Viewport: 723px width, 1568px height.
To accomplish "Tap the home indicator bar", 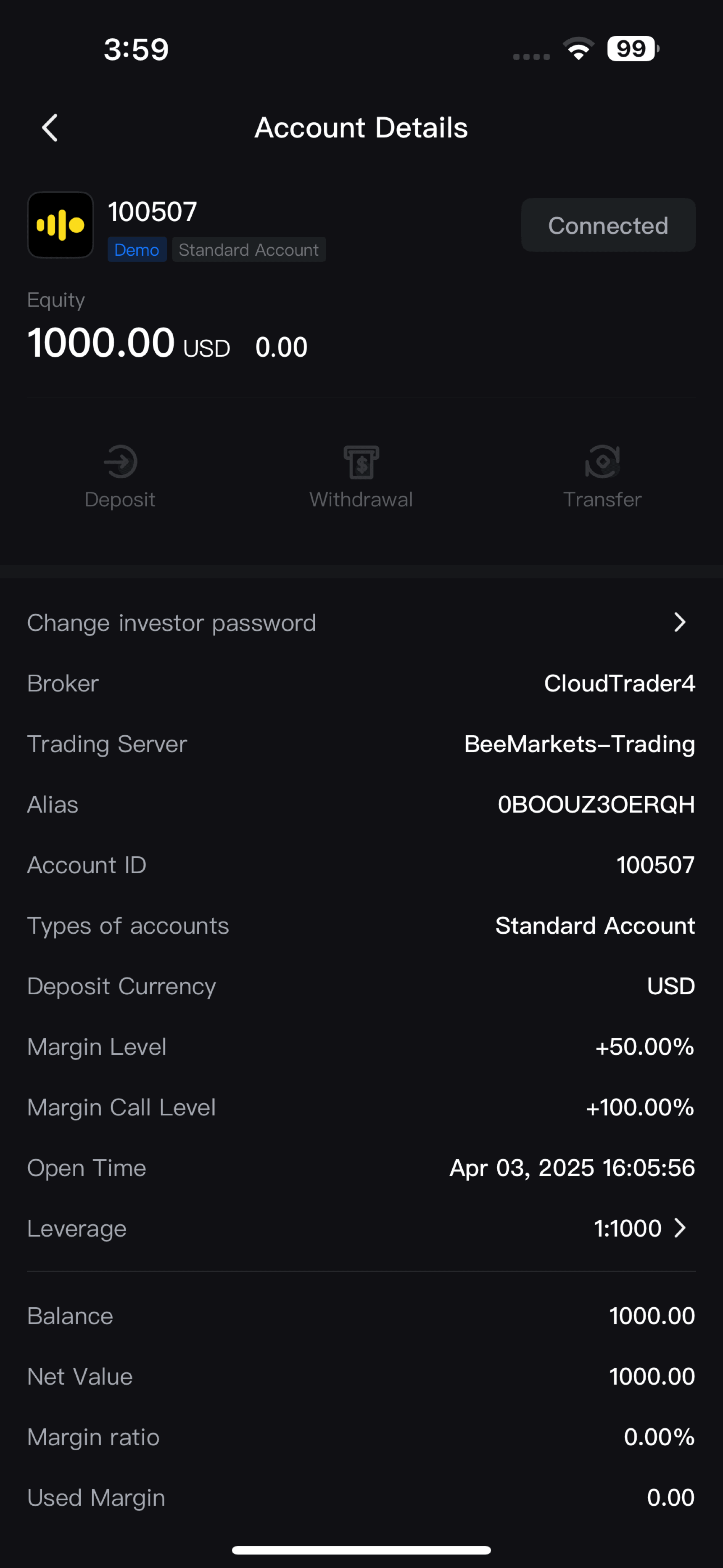I will point(361,1550).
